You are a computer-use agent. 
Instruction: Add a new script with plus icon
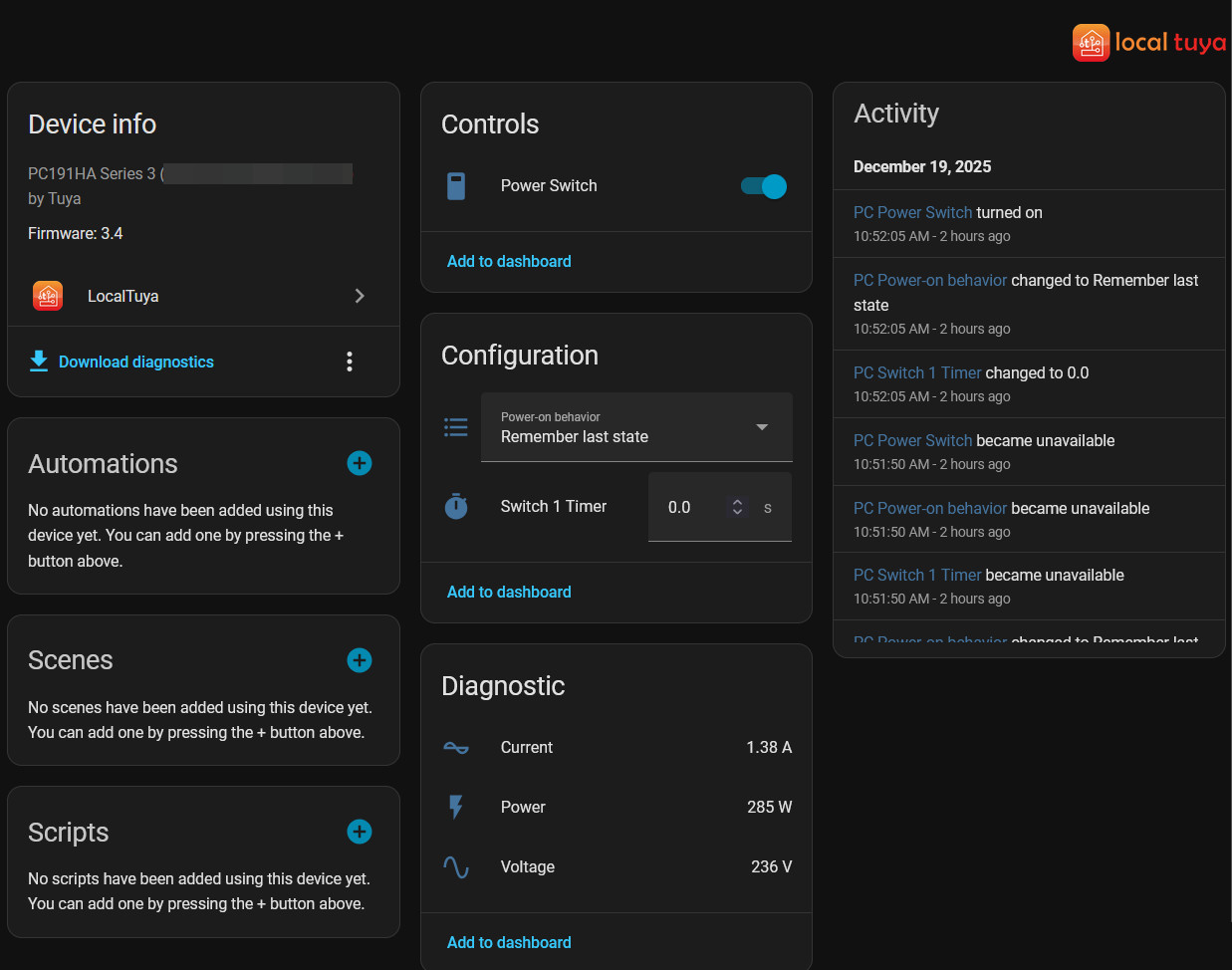360,832
